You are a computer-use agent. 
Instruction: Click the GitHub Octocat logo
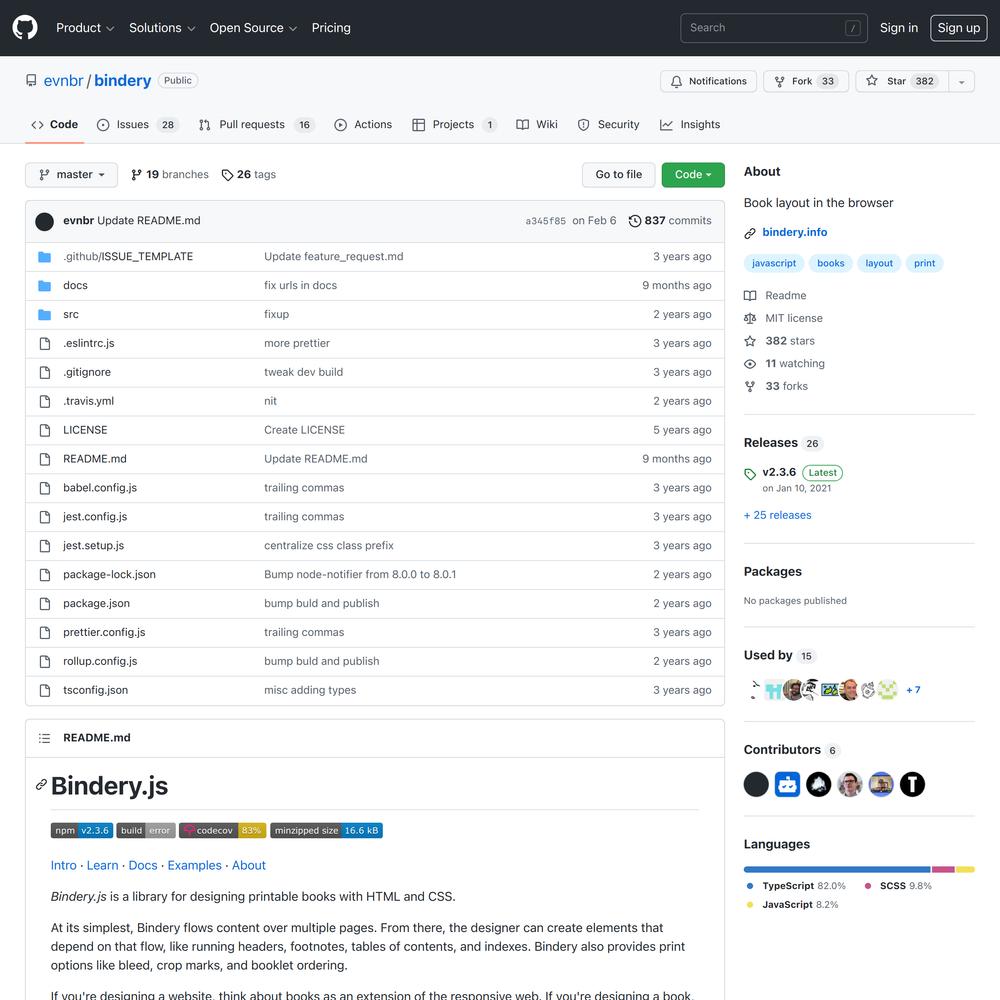pos(25,28)
